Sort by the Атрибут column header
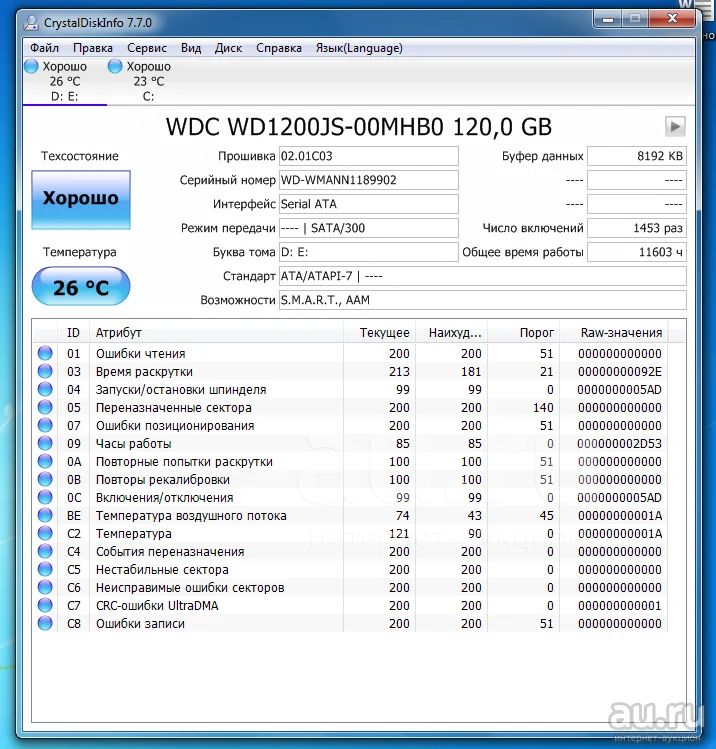 click(216, 332)
